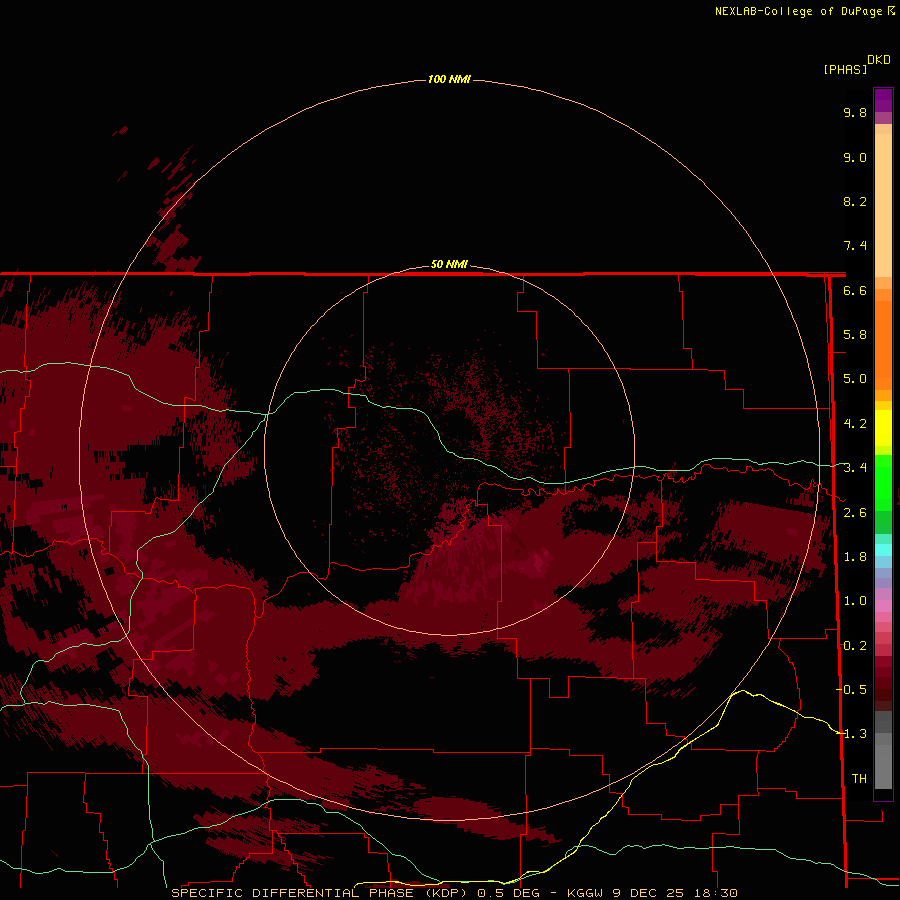Click the 100 NMI range ring label
Image resolution: width=900 pixels, height=900 pixels.
[449, 79]
